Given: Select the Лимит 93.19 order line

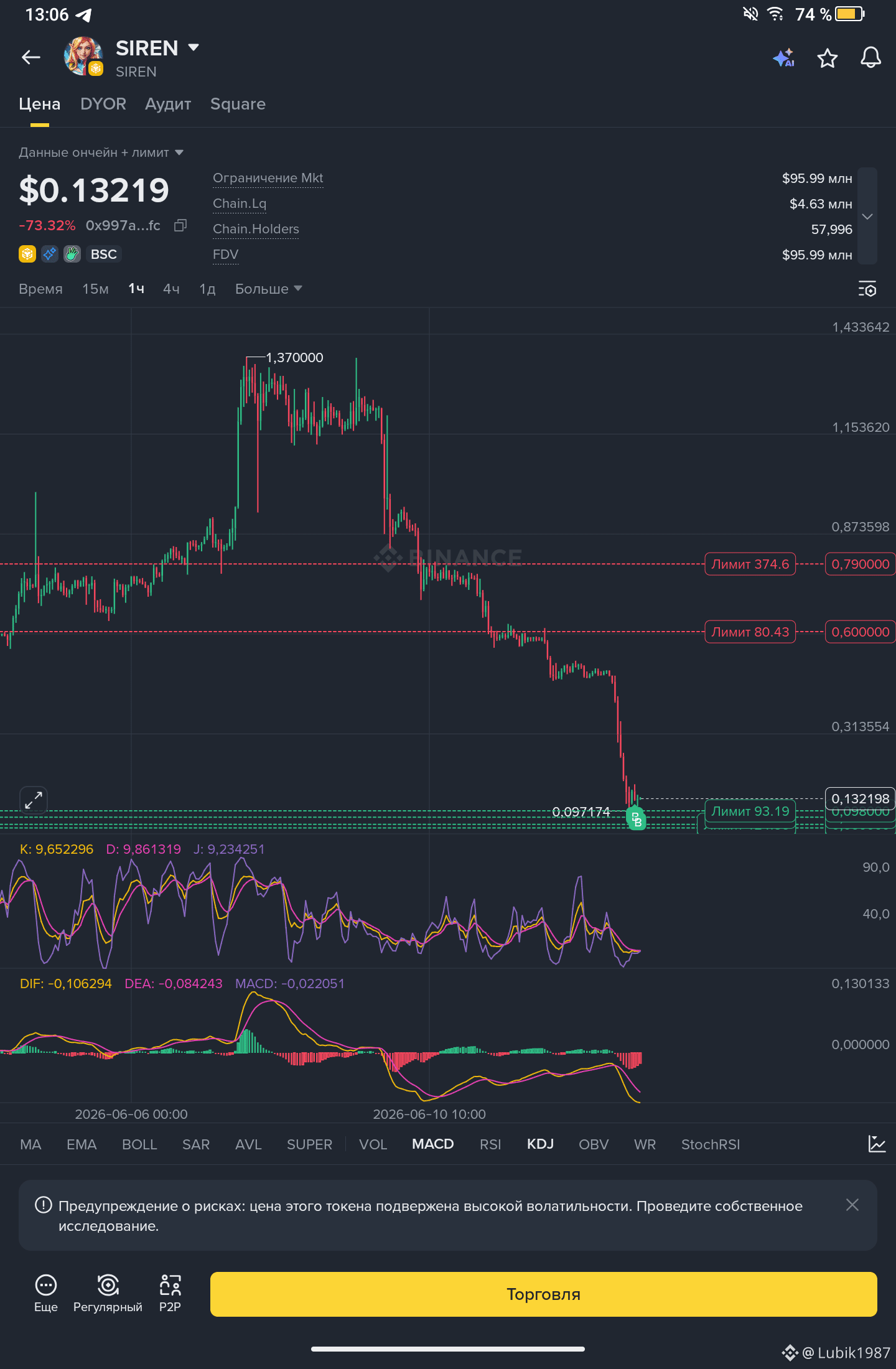Looking at the screenshot, I should pyautogui.click(x=750, y=811).
